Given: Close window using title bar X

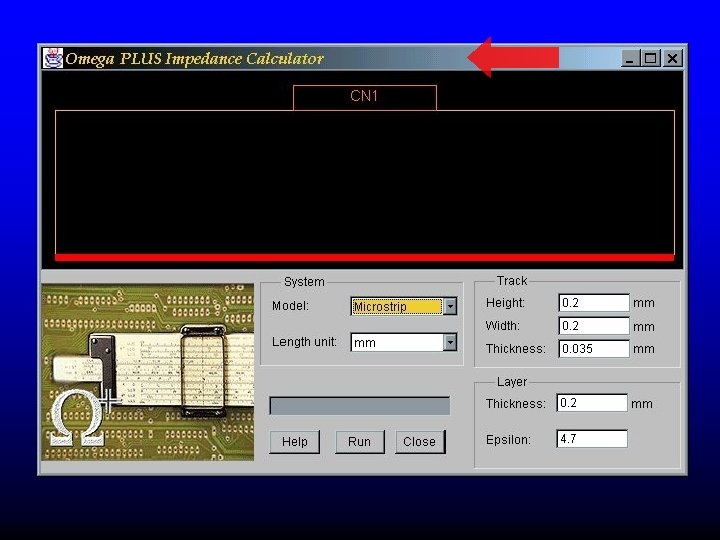Looking at the screenshot, I should [x=672, y=58].
